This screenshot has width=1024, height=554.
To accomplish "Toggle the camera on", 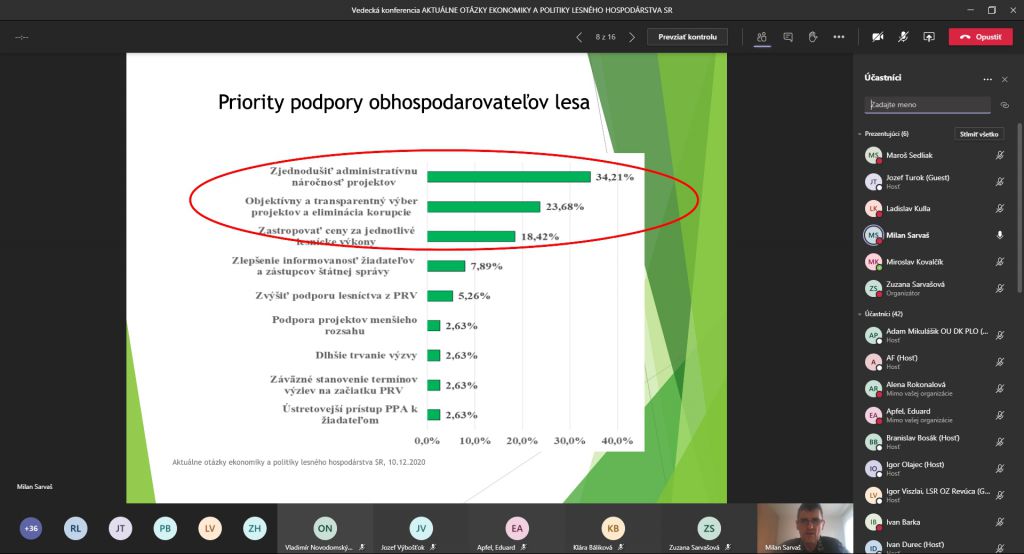I will (877, 37).
